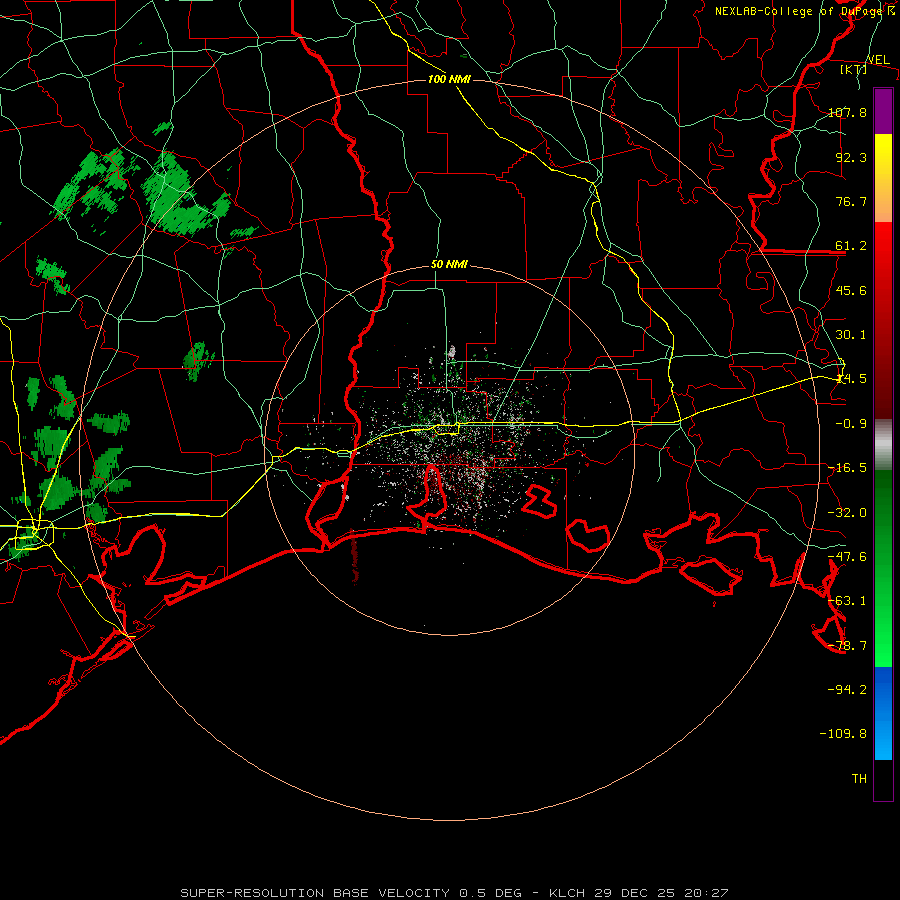The width and height of the screenshot is (900, 900).
Task: Click the 45.6 legend value
Action: pyautogui.click(x=851, y=290)
